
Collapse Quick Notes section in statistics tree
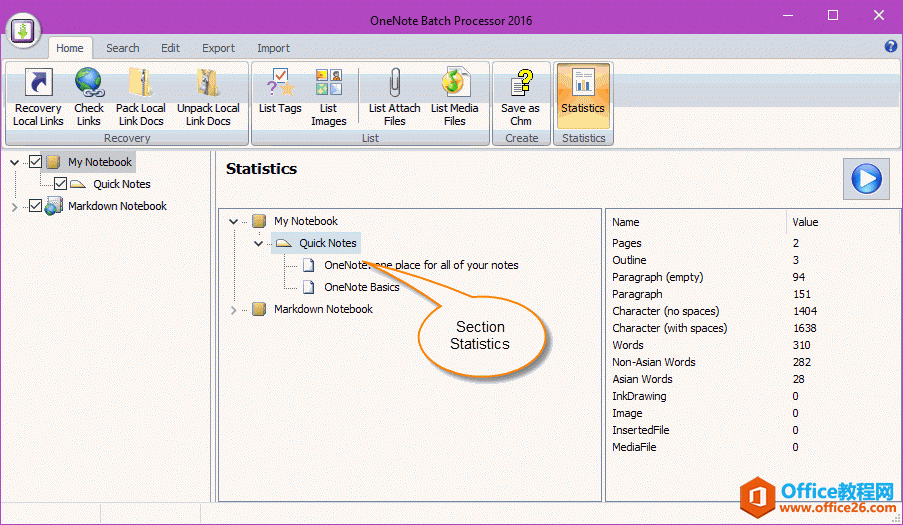click(258, 243)
